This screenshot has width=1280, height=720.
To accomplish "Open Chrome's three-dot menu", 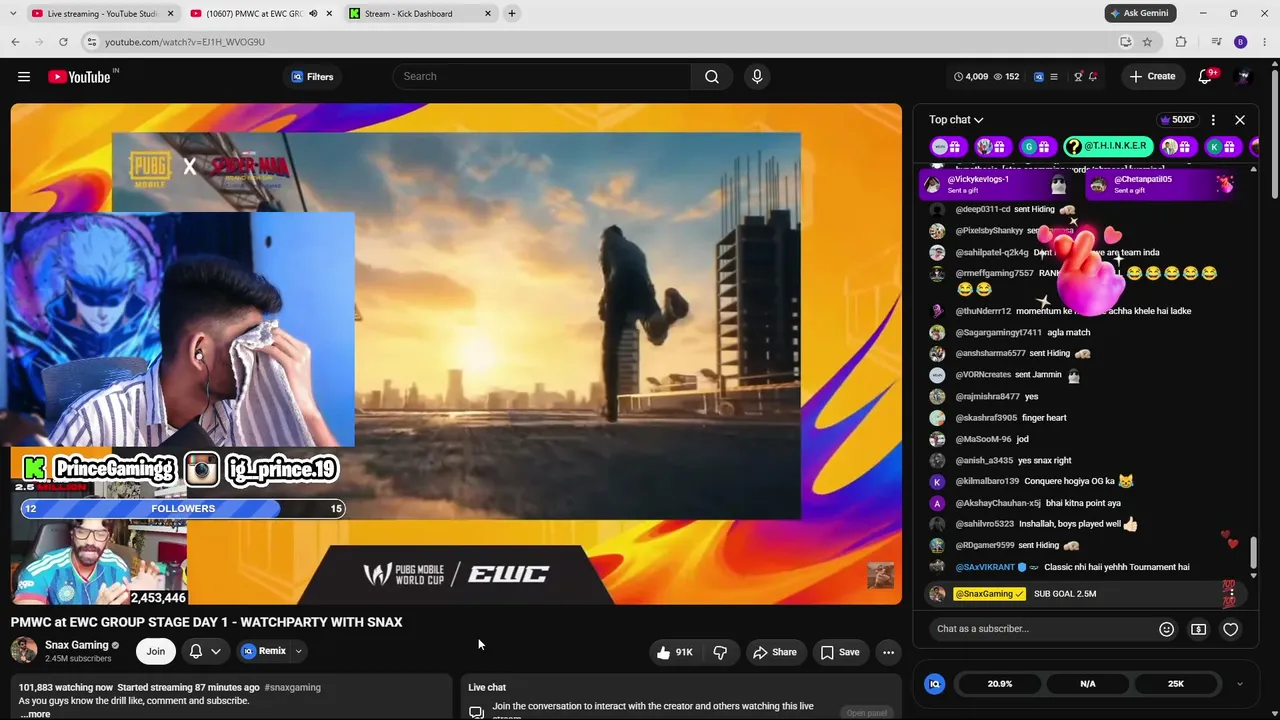I will 1265,42.
